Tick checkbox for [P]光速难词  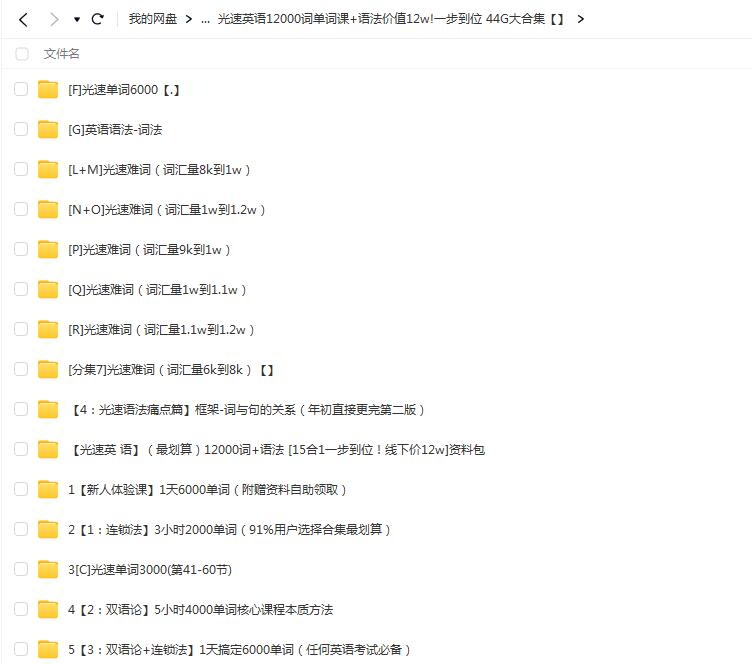tap(21, 249)
